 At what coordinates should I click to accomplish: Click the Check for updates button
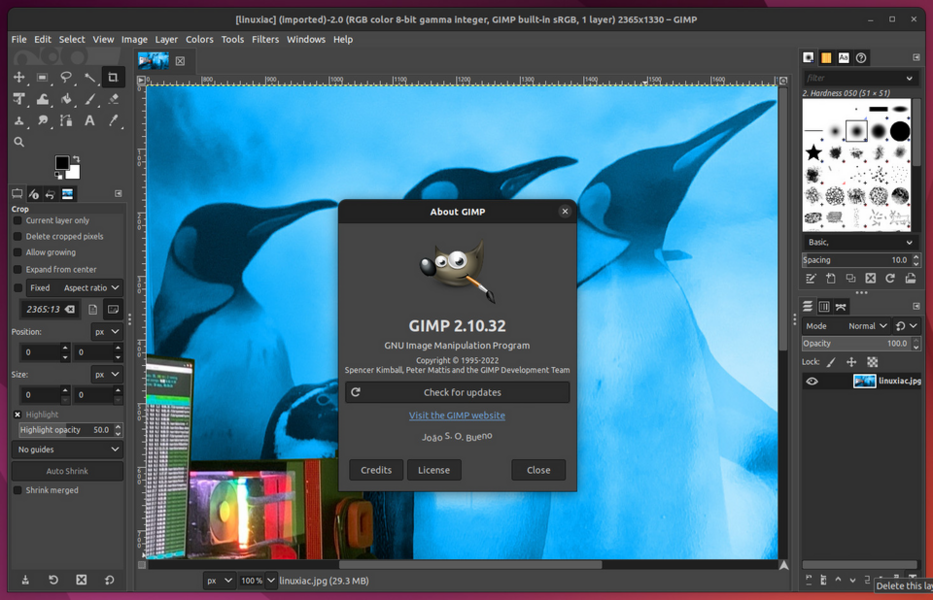pos(458,392)
